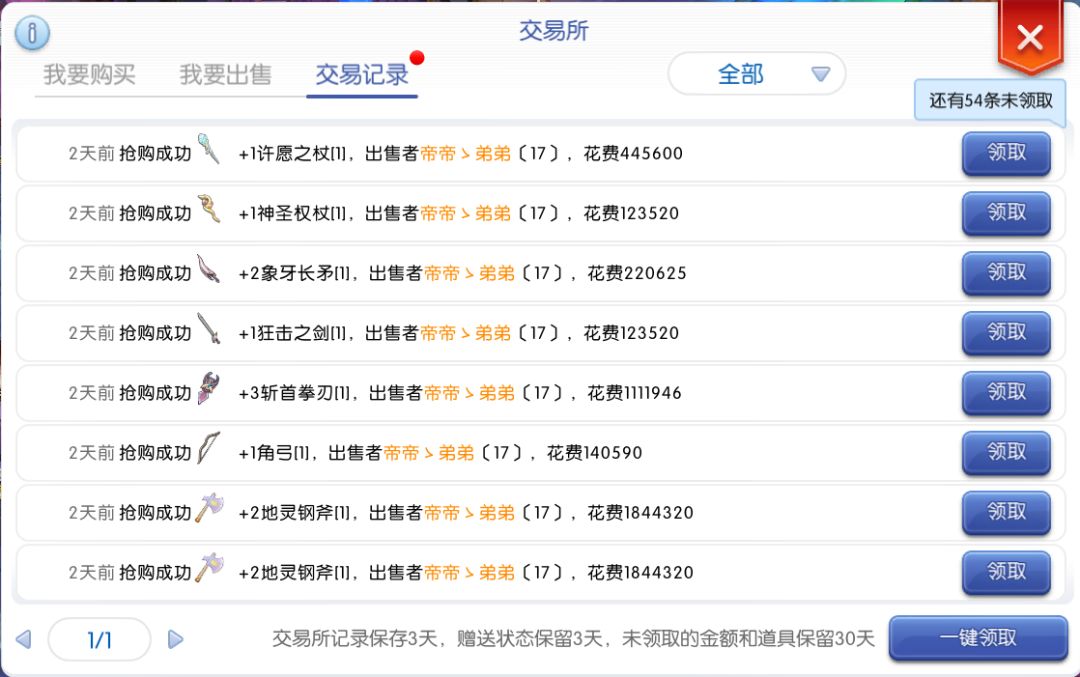Click the 象牙长矛 spear icon
The image size is (1080, 677).
209,269
